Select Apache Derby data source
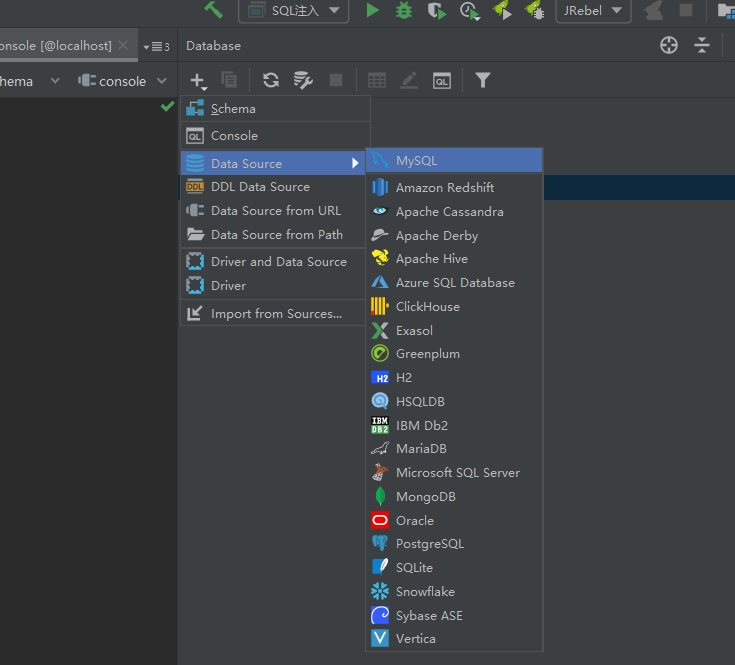 click(454, 235)
